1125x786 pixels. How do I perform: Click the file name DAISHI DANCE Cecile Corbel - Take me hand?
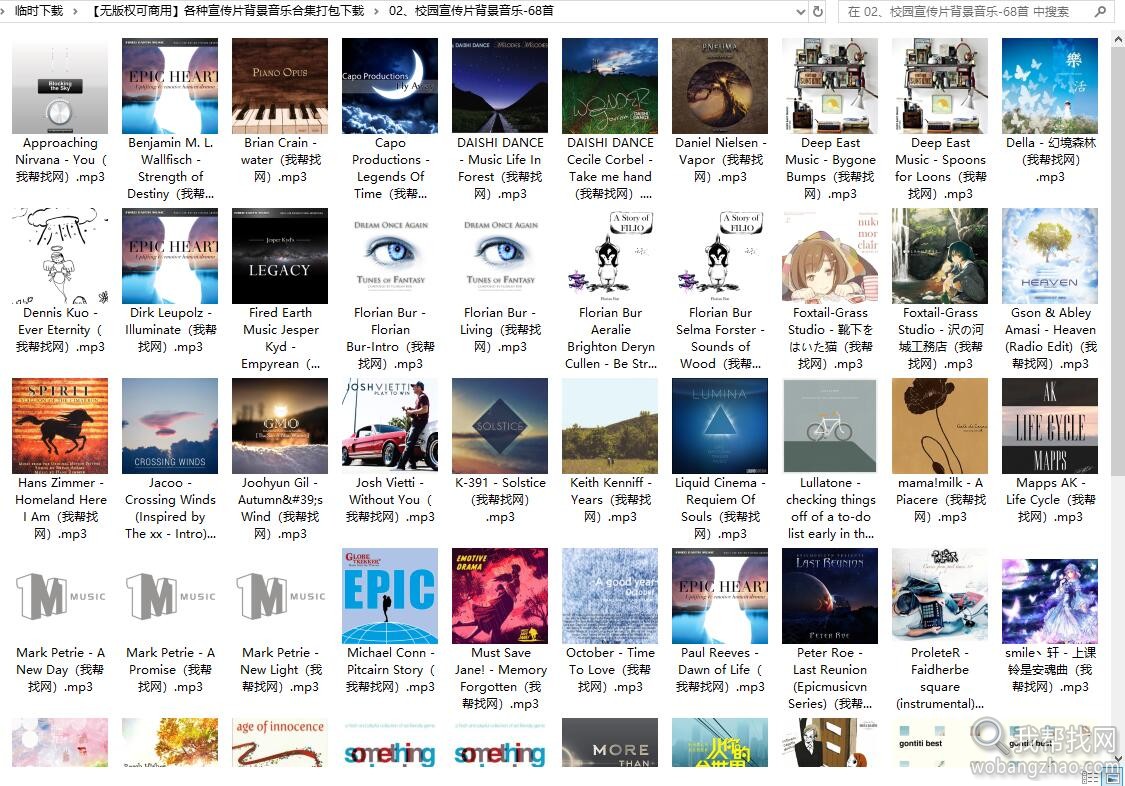[x=610, y=169]
